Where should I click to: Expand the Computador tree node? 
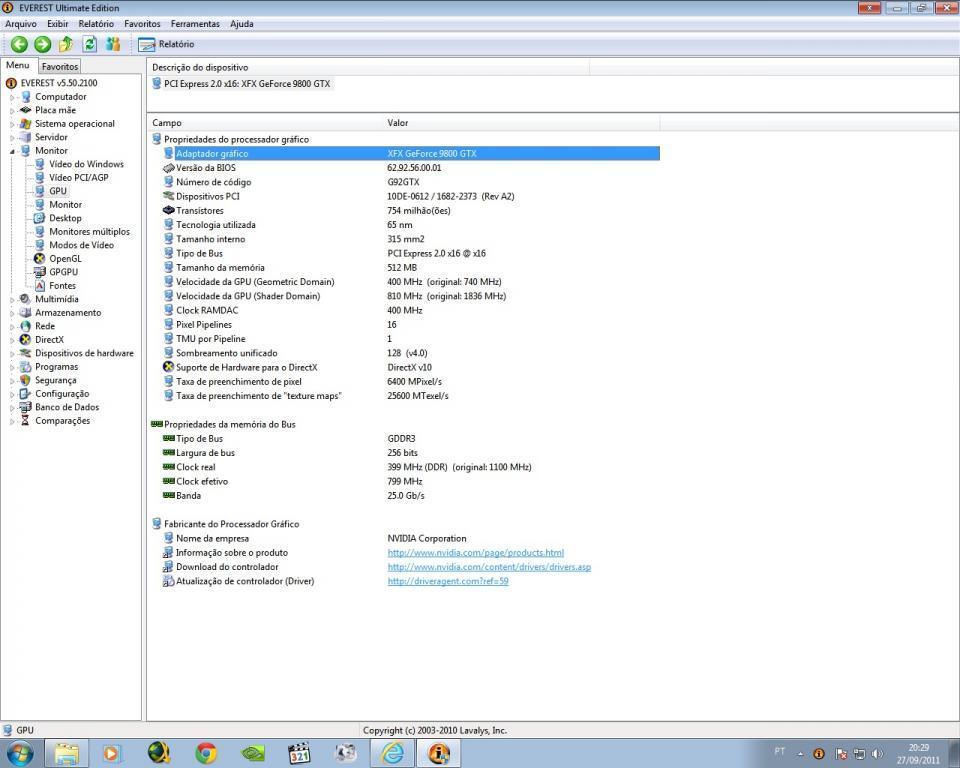13,97
